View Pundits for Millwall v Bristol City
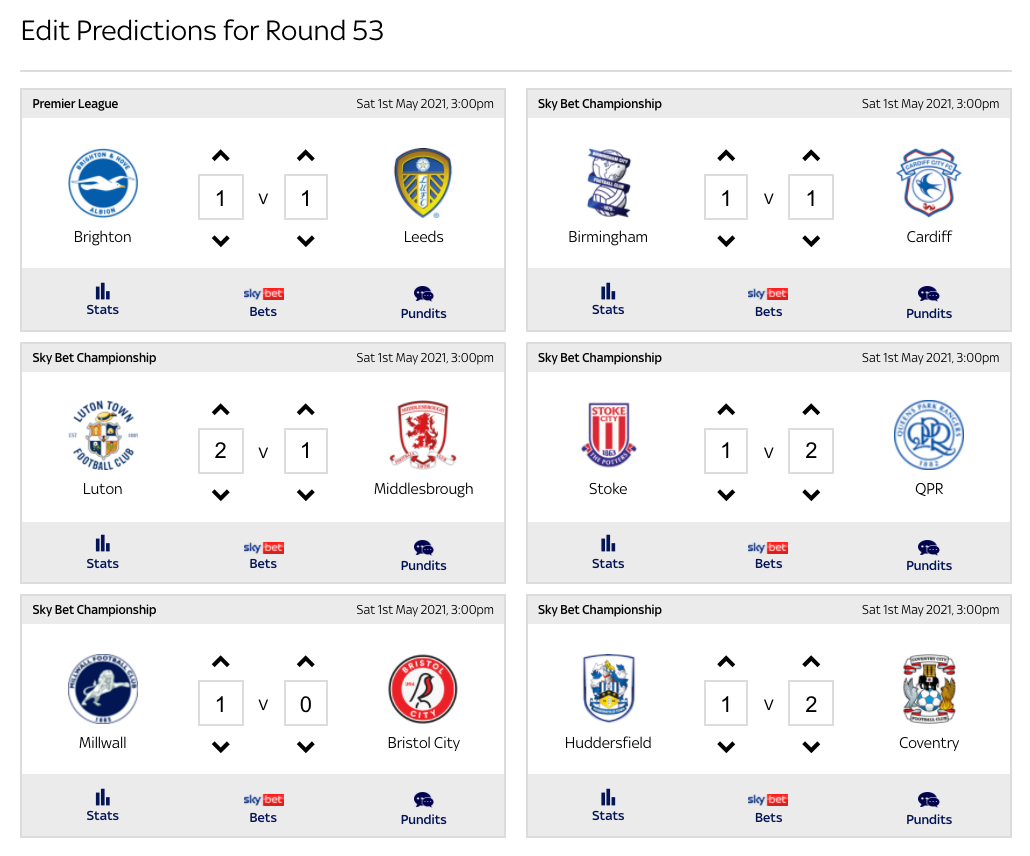1030x856 pixels. click(x=423, y=808)
